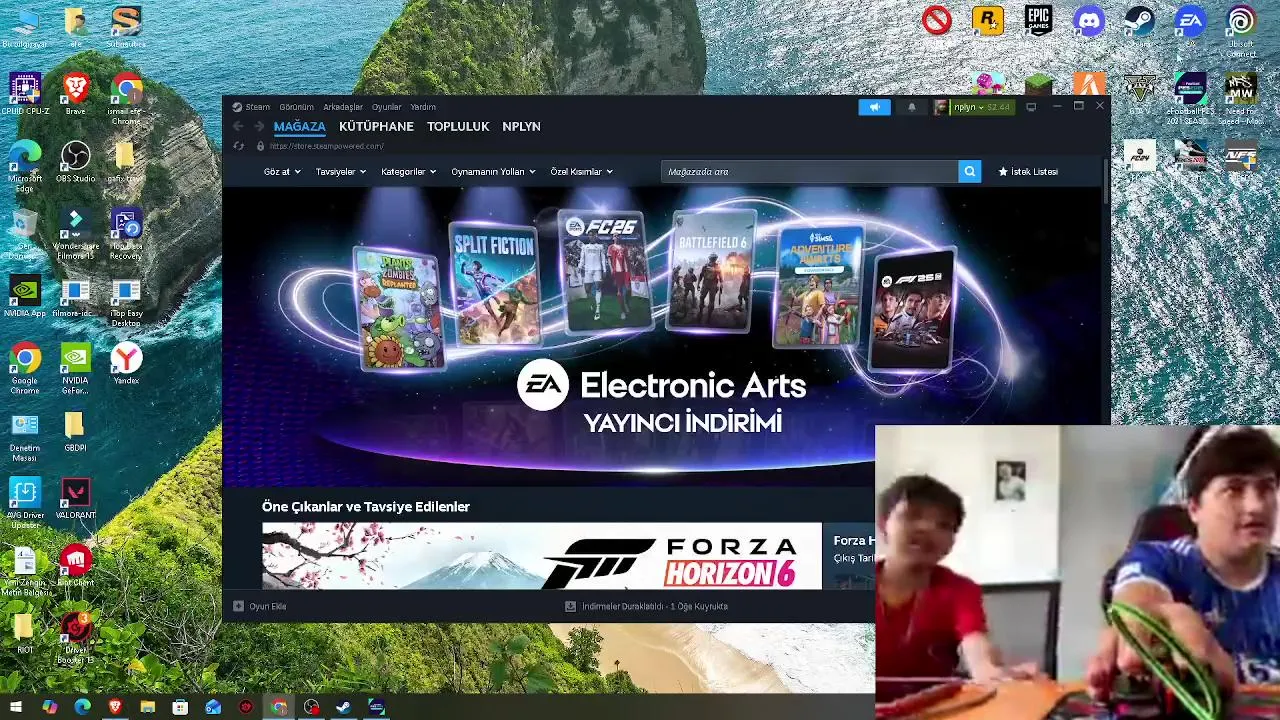Open OBS Studio desktop shortcut

click(x=75, y=161)
